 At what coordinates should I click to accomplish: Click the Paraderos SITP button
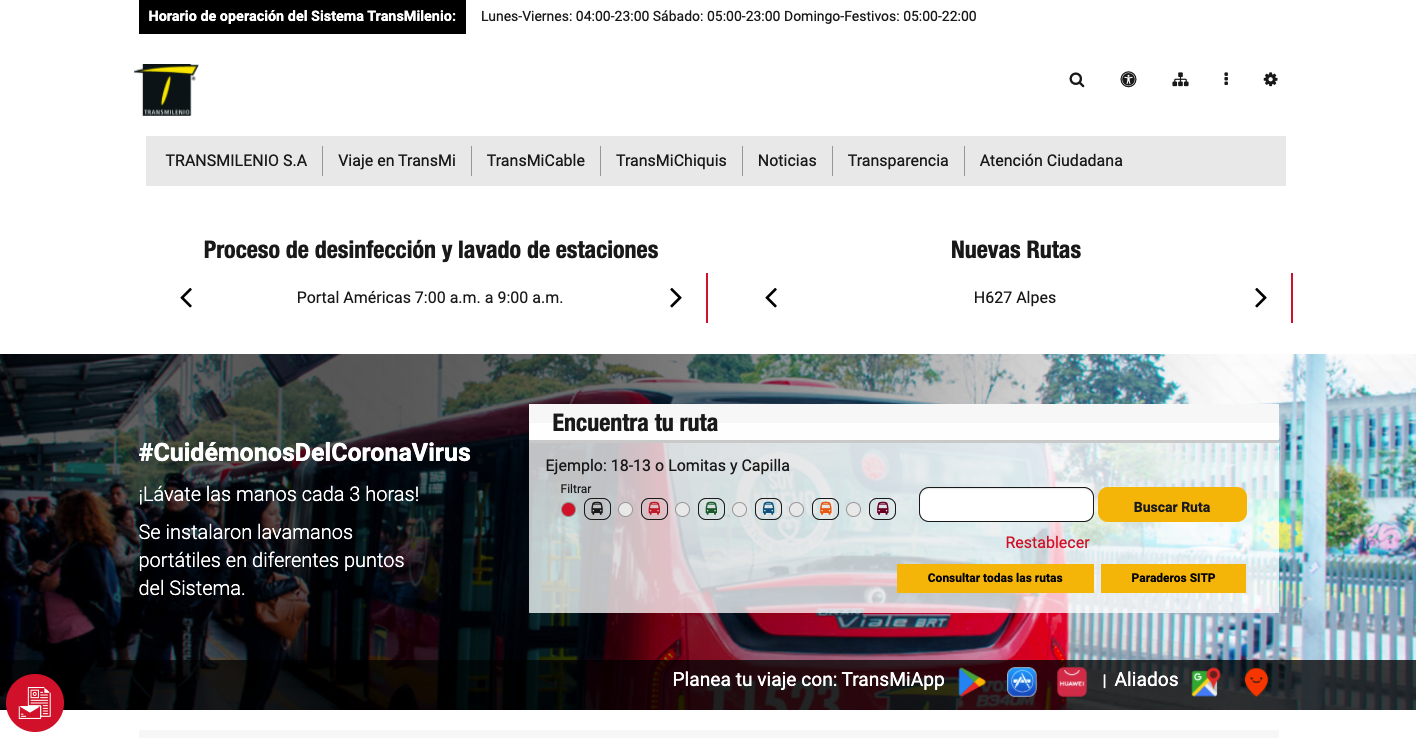tap(1173, 578)
